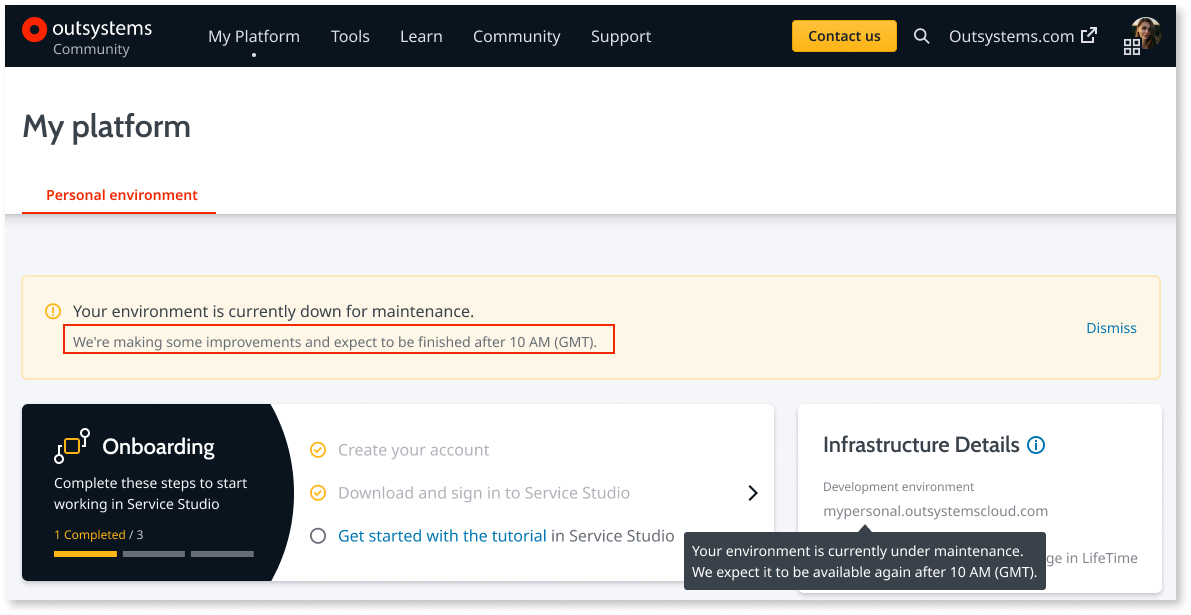Screen dimensions: 1191x615
Task: Expand the Onboarding card via the chevron arrow
Action: pos(753,492)
